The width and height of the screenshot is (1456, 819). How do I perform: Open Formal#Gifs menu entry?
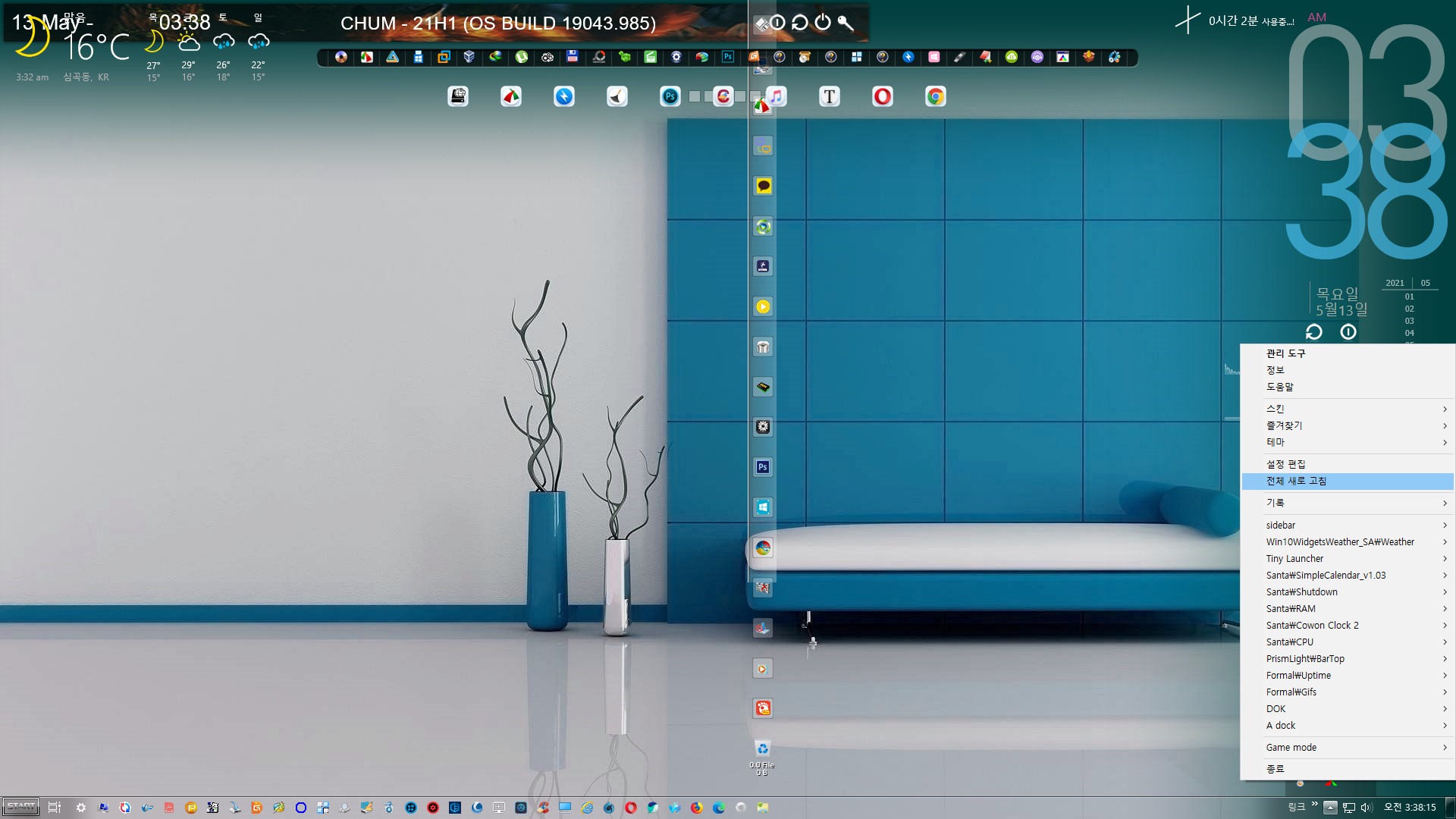point(1348,692)
